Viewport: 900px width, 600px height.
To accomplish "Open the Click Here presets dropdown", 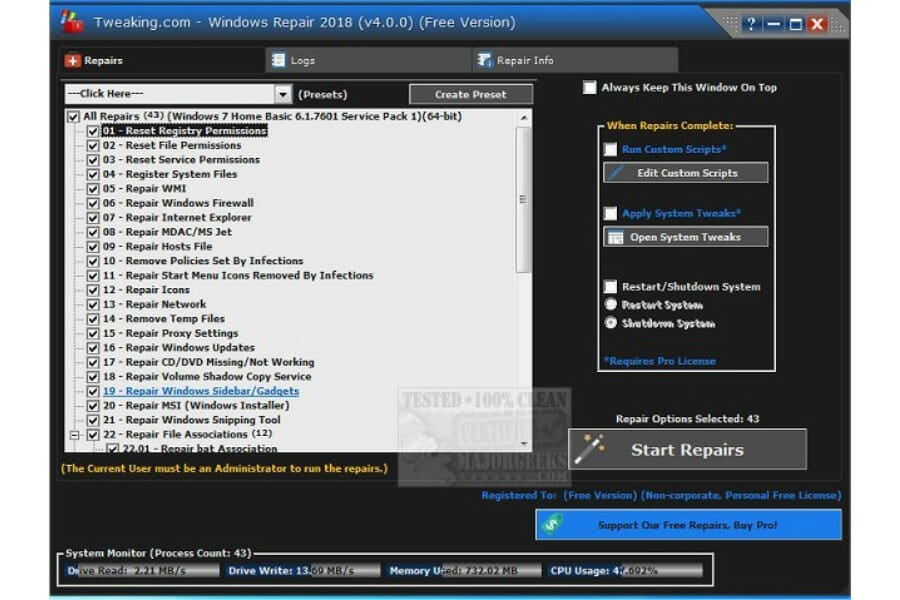I will pos(281,92).
